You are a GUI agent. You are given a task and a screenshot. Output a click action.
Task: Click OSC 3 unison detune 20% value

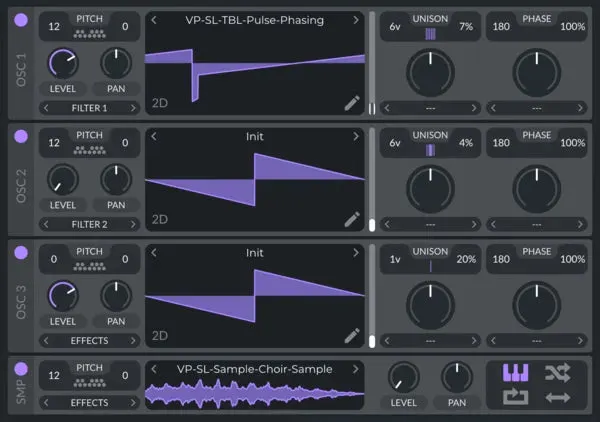click(466, 259)
